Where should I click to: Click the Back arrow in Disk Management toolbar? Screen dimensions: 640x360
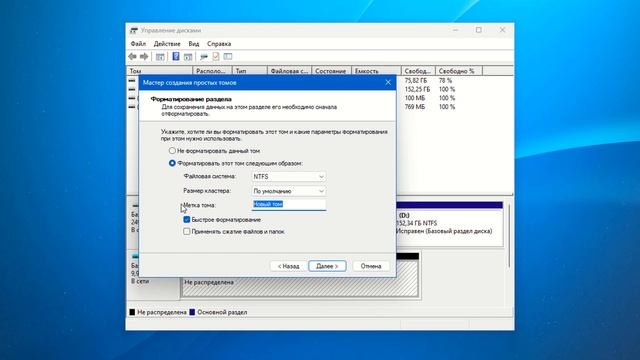(x=132, y=56)
